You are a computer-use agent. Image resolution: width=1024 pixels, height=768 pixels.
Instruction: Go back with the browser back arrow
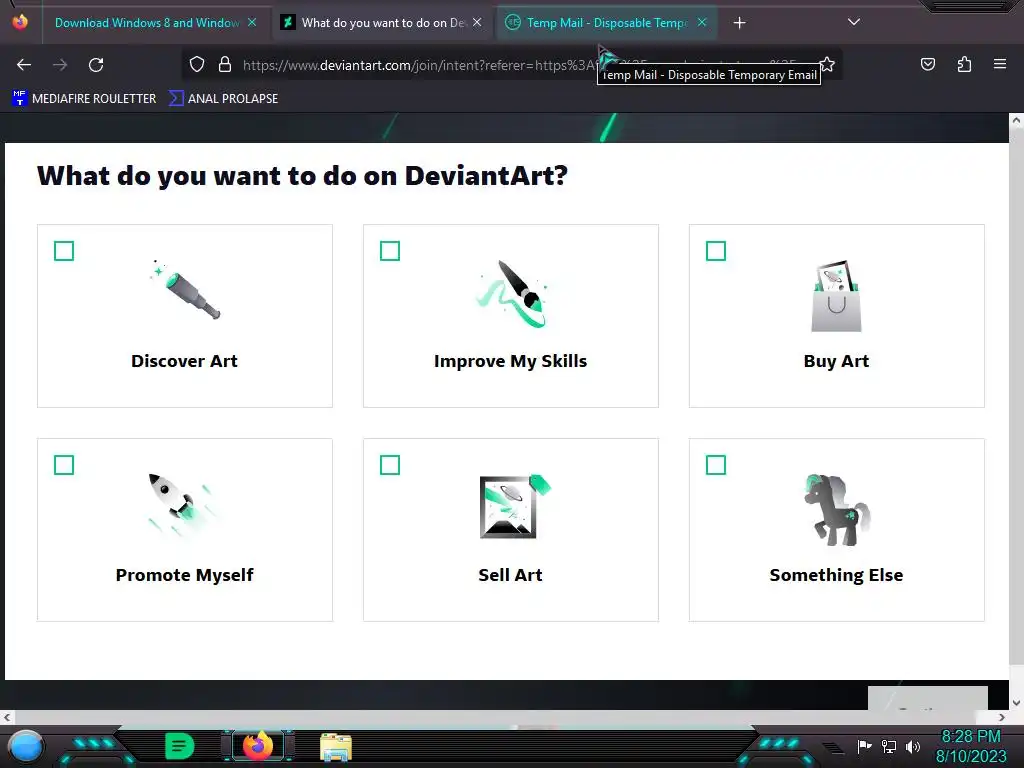24,65
